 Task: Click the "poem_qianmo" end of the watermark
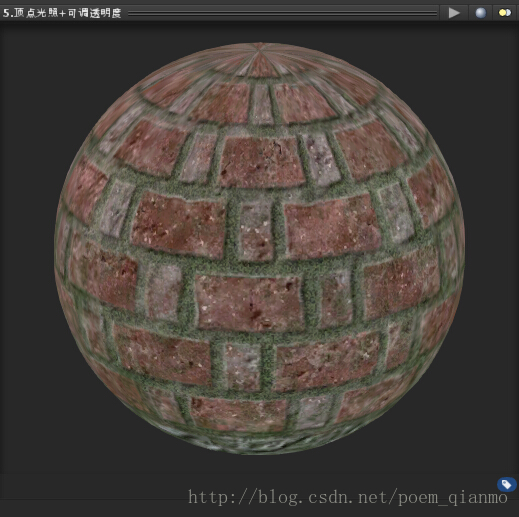pyautogui.click(x=453, y=498)
